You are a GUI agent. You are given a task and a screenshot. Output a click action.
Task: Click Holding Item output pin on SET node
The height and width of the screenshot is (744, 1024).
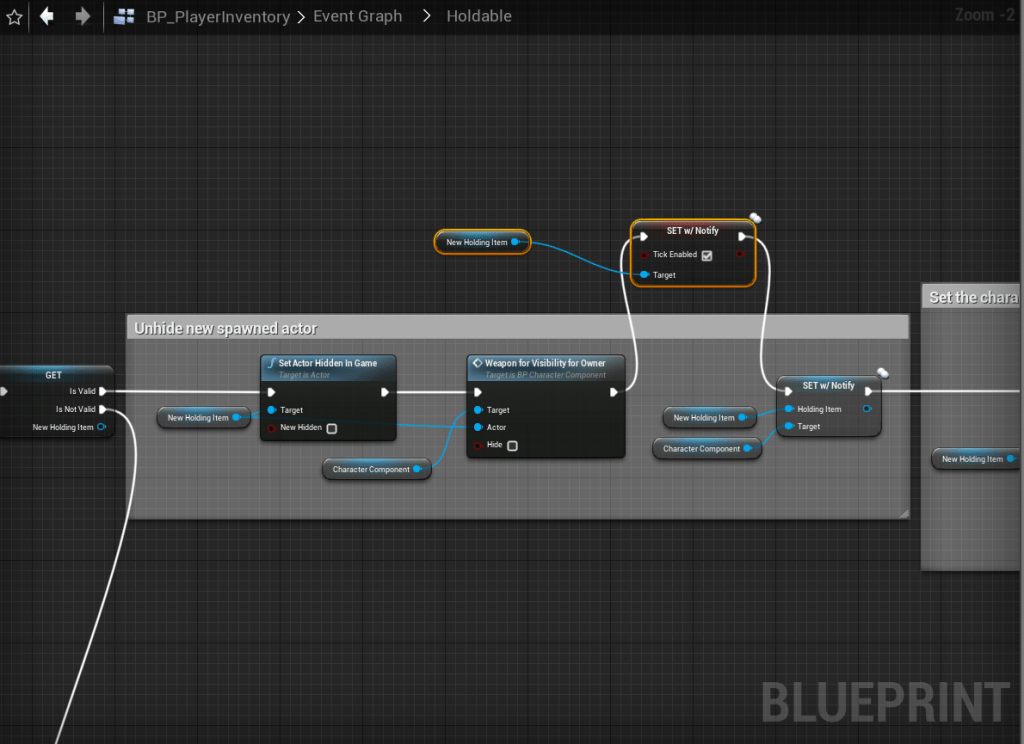[x=867, y=409]
